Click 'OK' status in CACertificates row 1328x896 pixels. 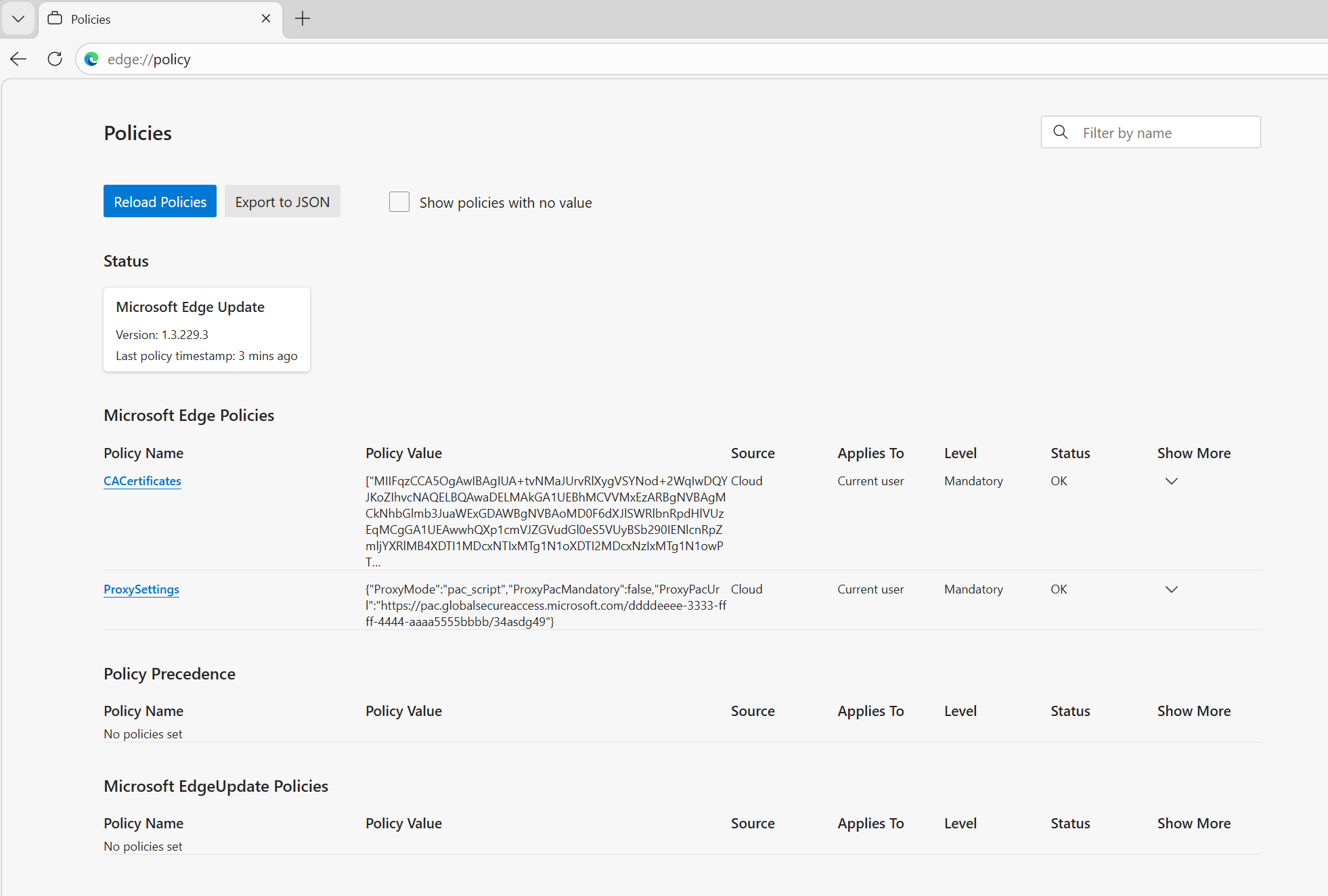click(x=1059, y=481)
